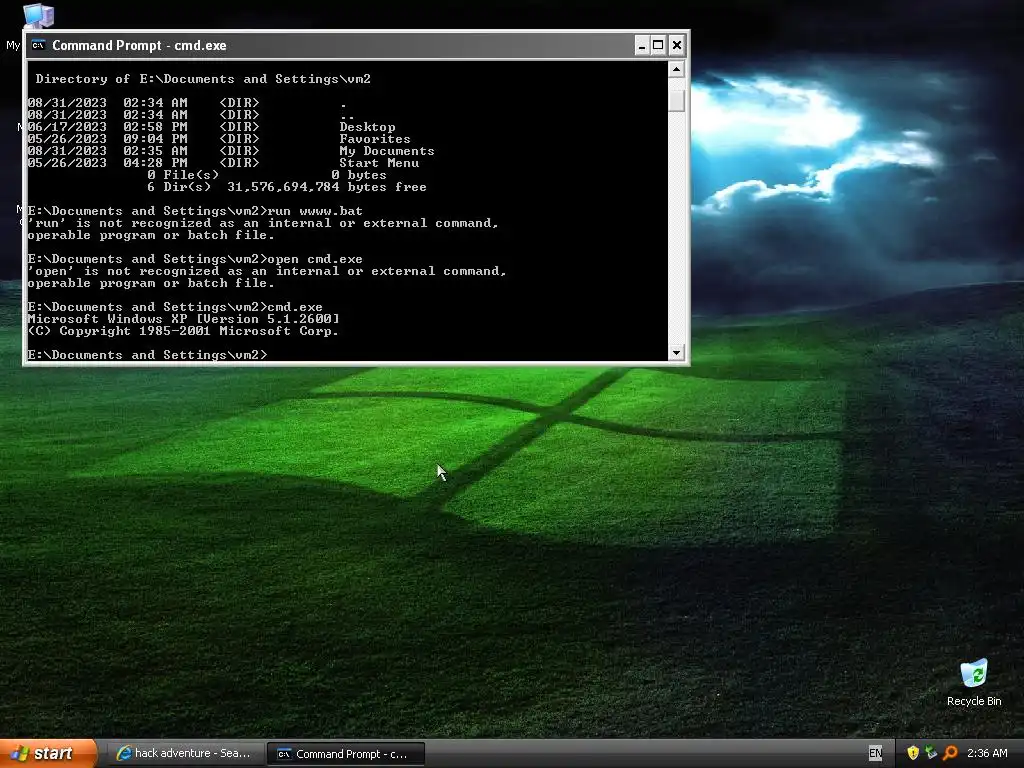Viewport: 1024px width, 768px height.
Task: Click the console scrollbar thumb
Action: point(677,101)
